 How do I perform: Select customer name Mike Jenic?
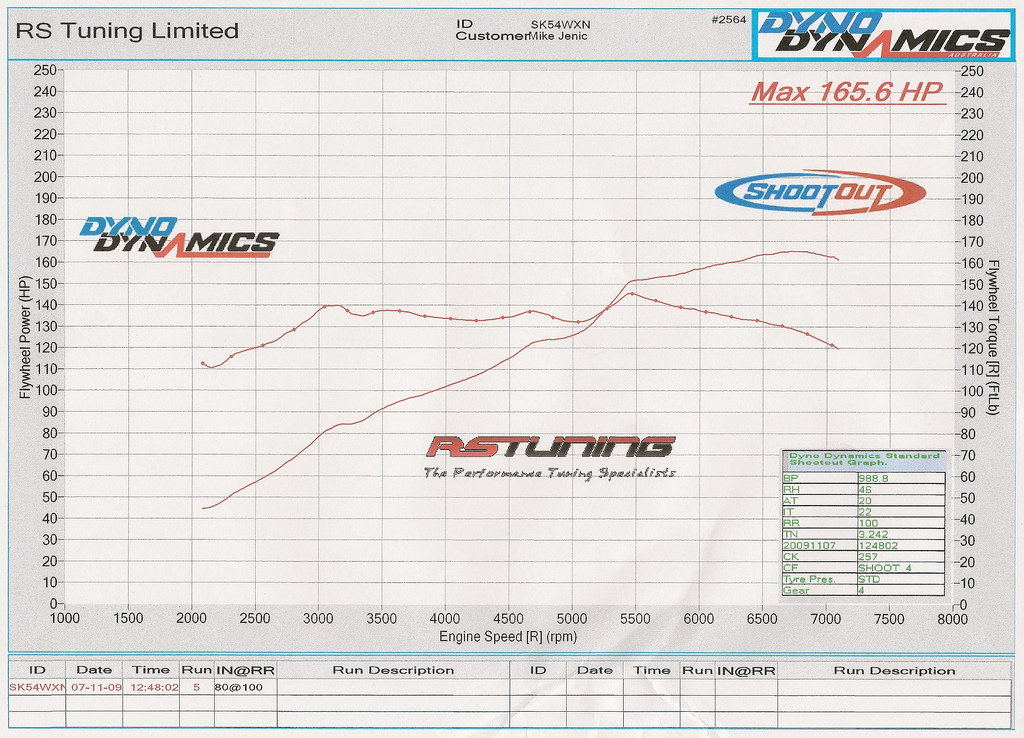[559, 37]
